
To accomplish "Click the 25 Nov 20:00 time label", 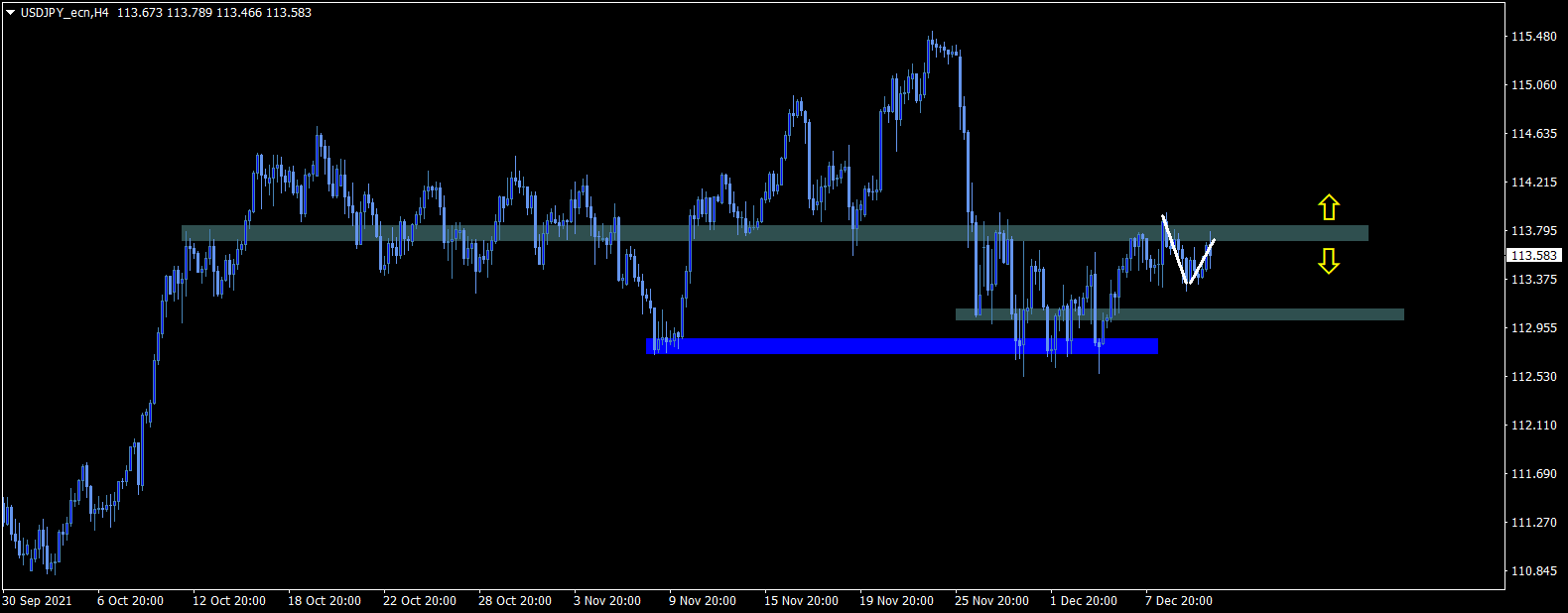I will coord(991,601).
